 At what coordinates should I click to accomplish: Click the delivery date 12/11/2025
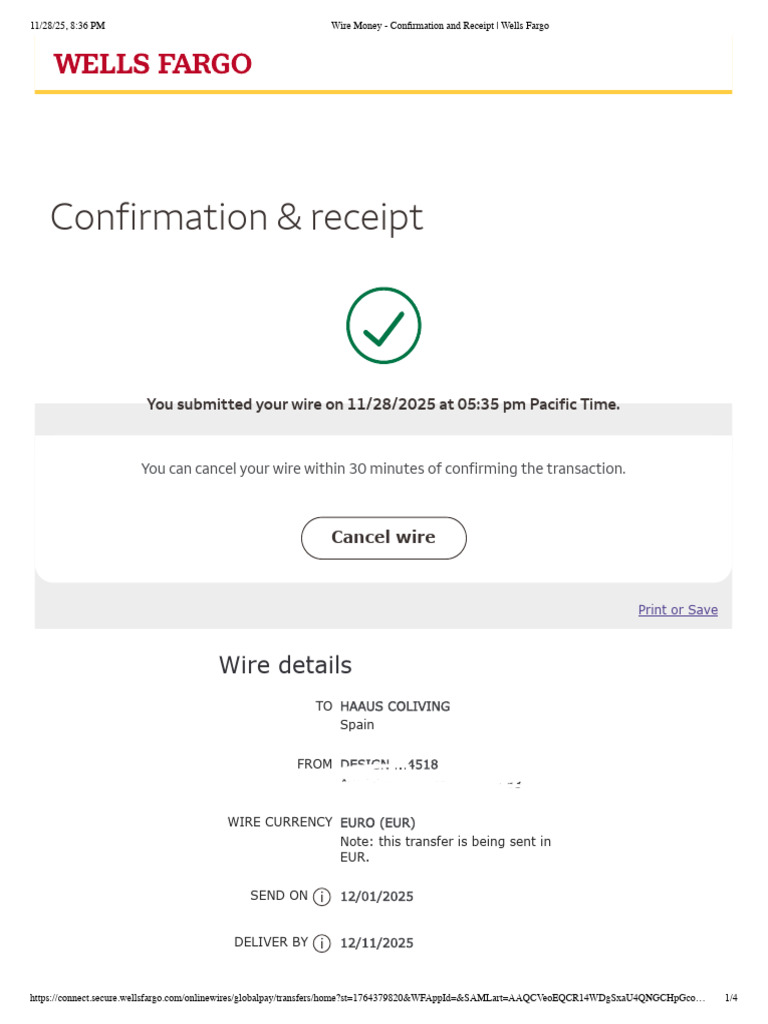[376, 943]
